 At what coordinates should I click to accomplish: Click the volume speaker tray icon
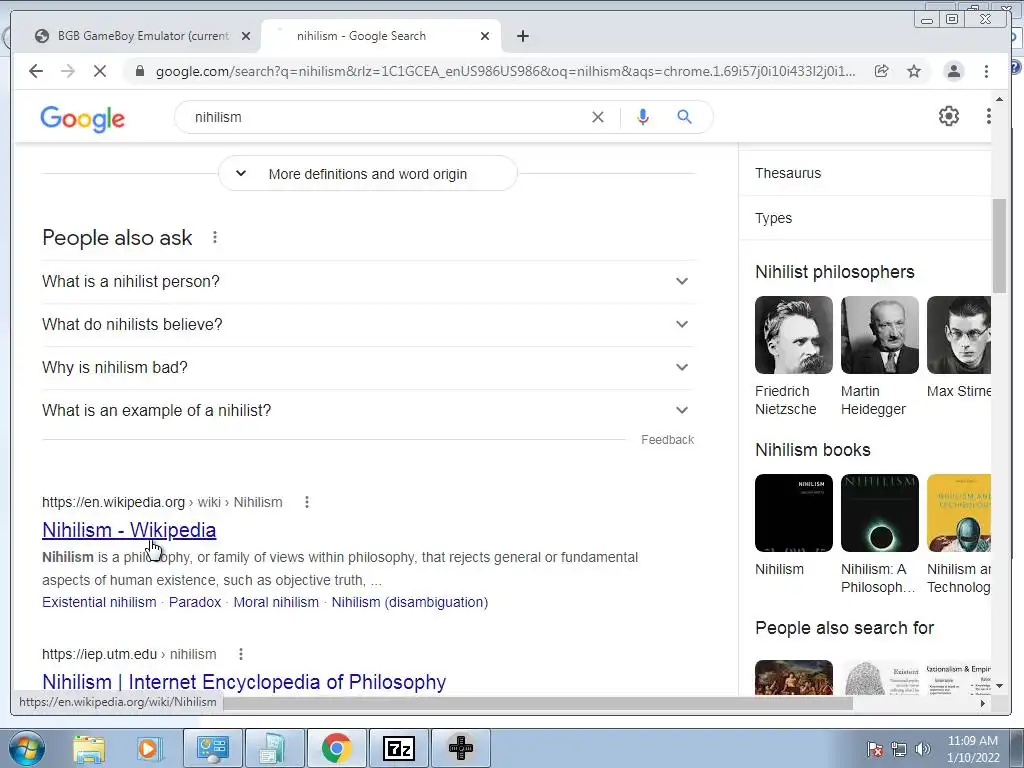click(923, 749)
